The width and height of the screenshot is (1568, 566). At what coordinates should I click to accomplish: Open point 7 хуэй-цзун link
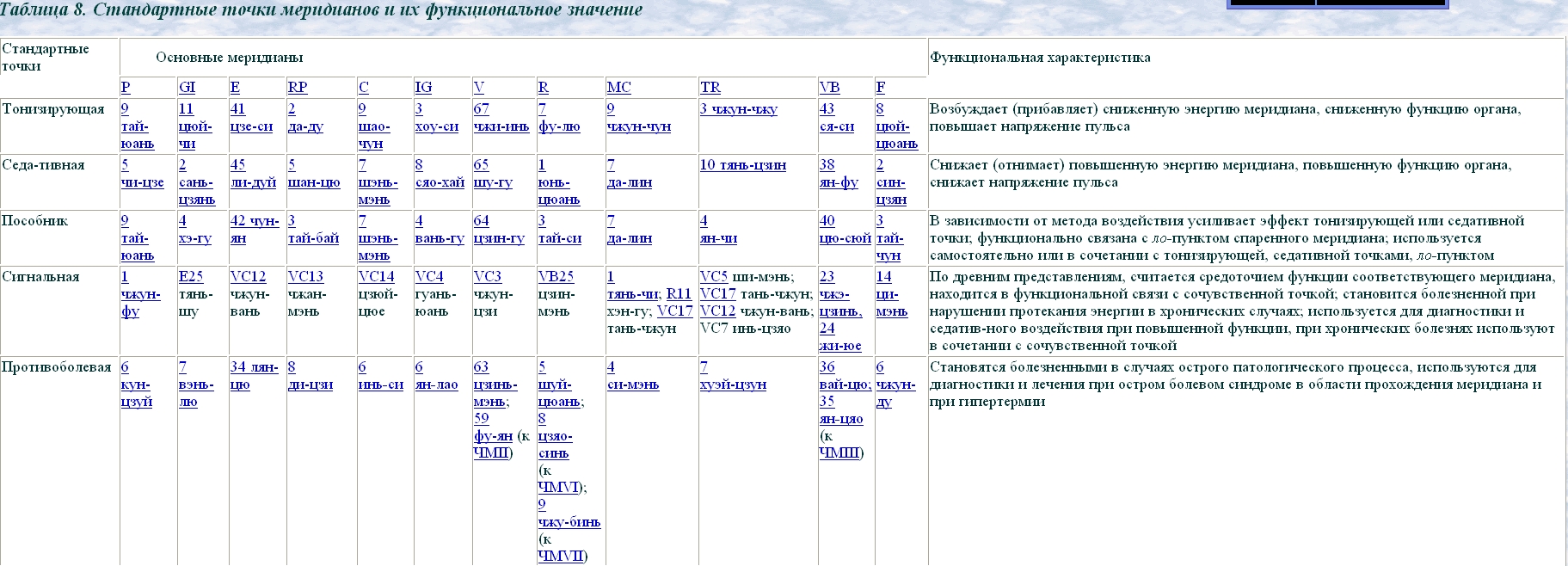[733, 376]
